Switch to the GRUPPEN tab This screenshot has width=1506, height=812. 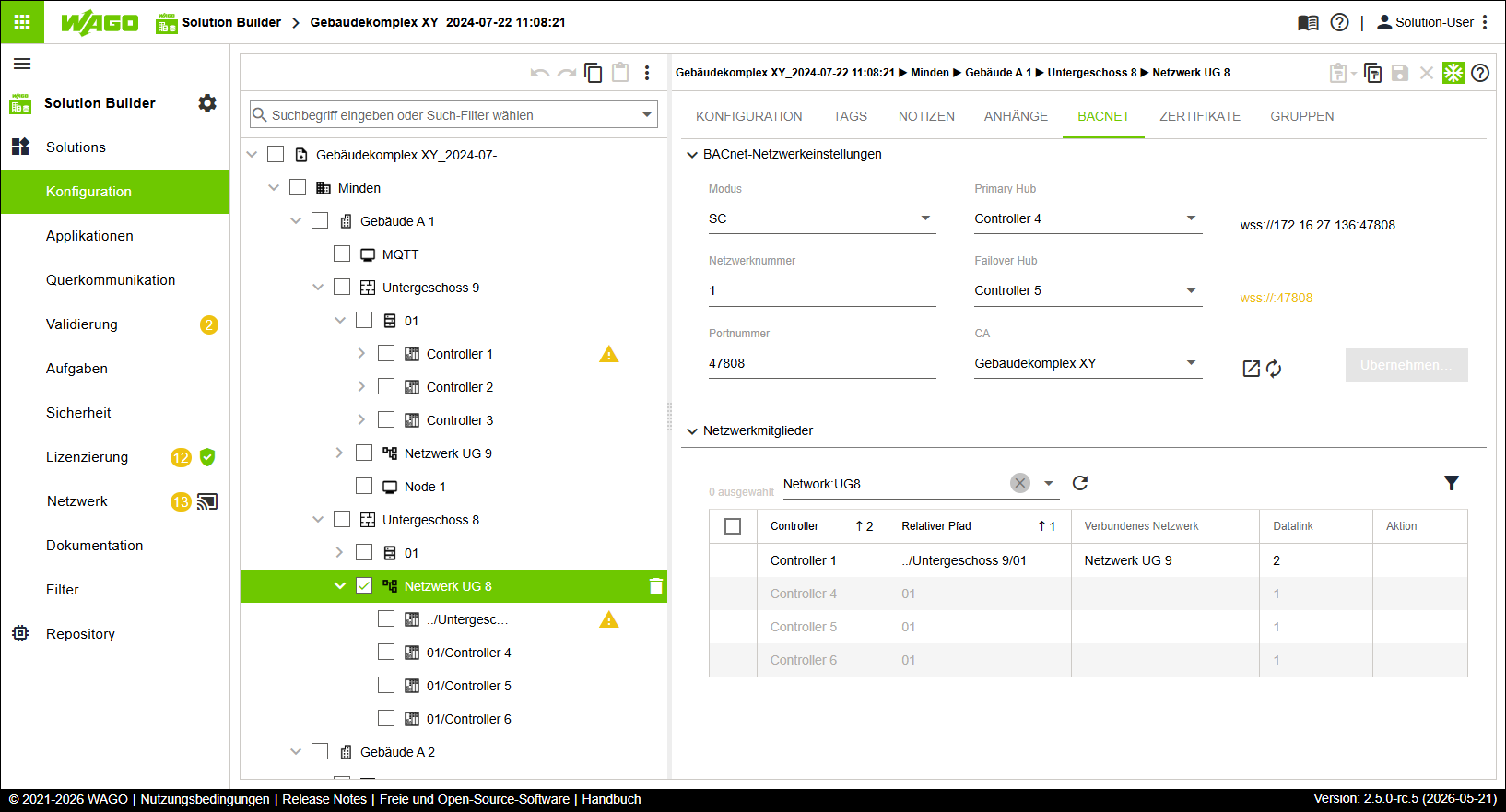coord(1302,116)
